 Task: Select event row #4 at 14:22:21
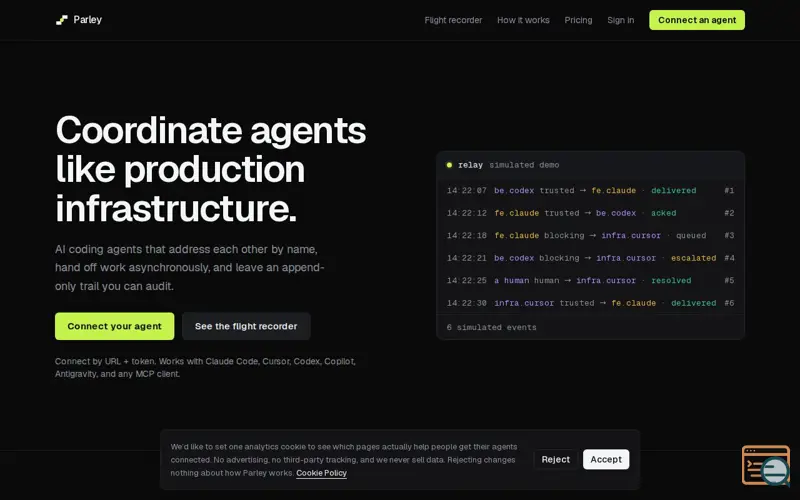point(590,258)
